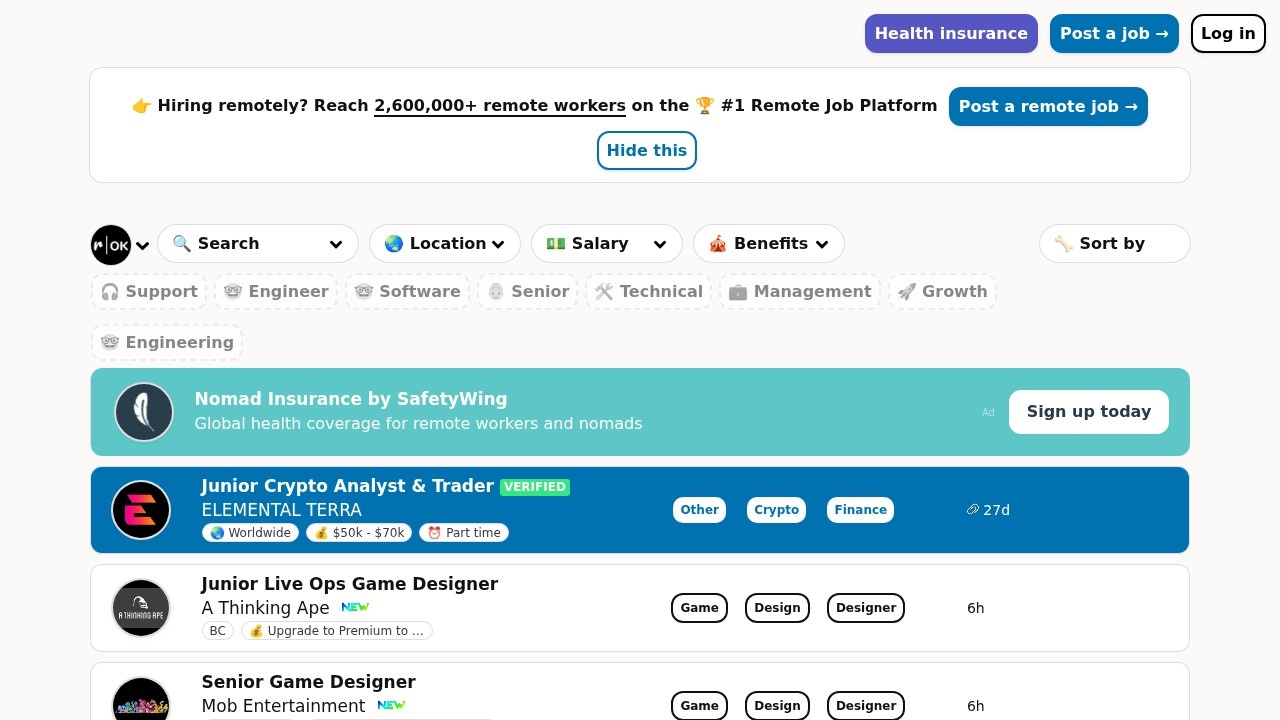
Task: Open the 2,600,000+ remote workers link
Action: (x=500, y=106)
